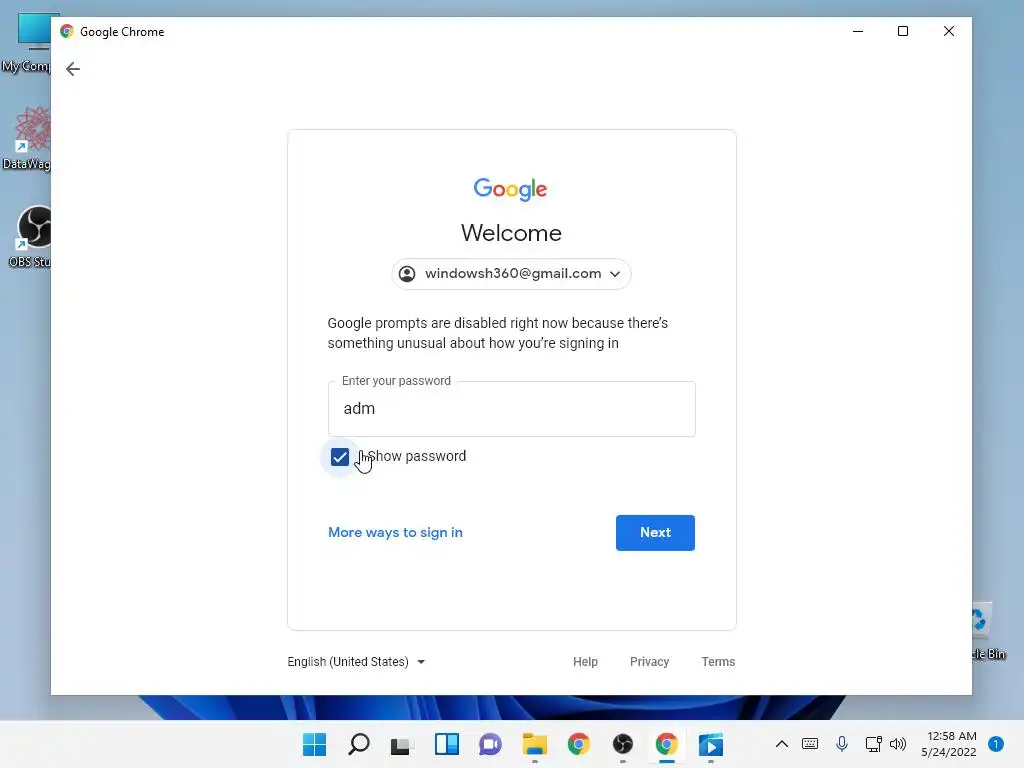The width and height of the screenshot is (1024, 768).
Task: Open File Explorer from the taskbar
Action: [534, 744]
